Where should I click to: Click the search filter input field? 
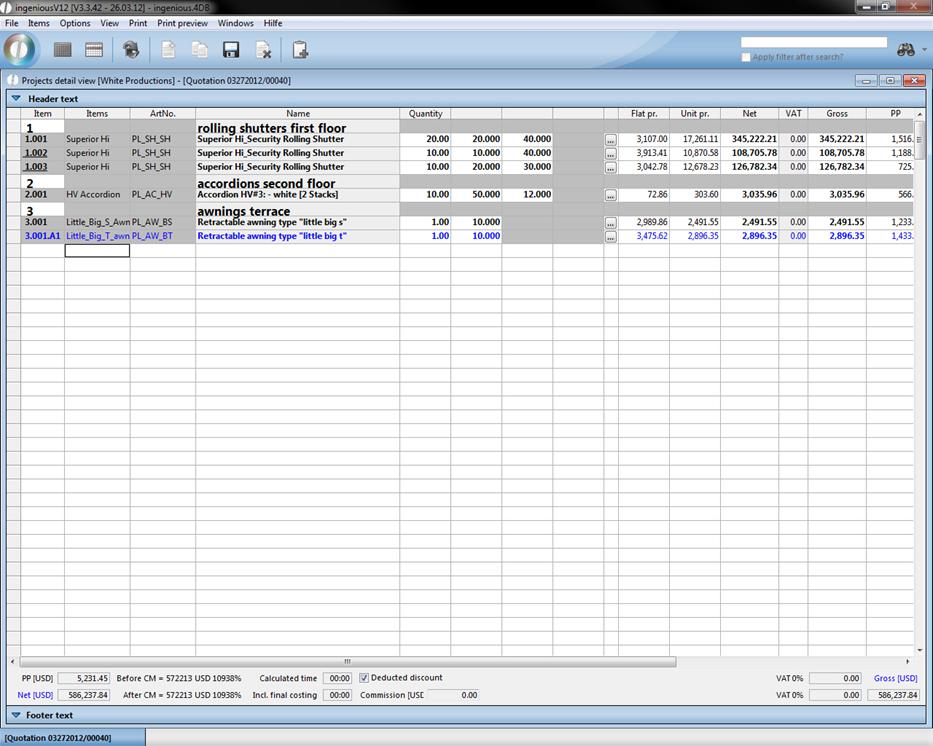click(x=813, y=42)
